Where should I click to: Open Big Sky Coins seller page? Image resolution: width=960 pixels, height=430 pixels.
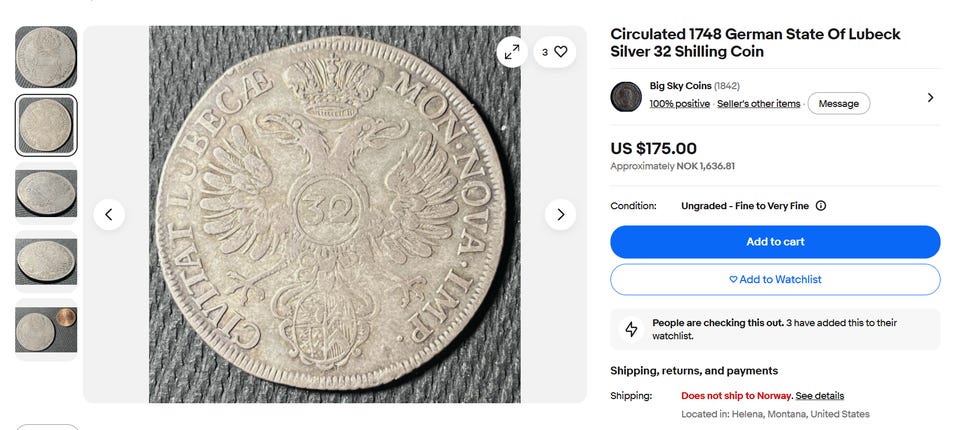click(680, 86)
